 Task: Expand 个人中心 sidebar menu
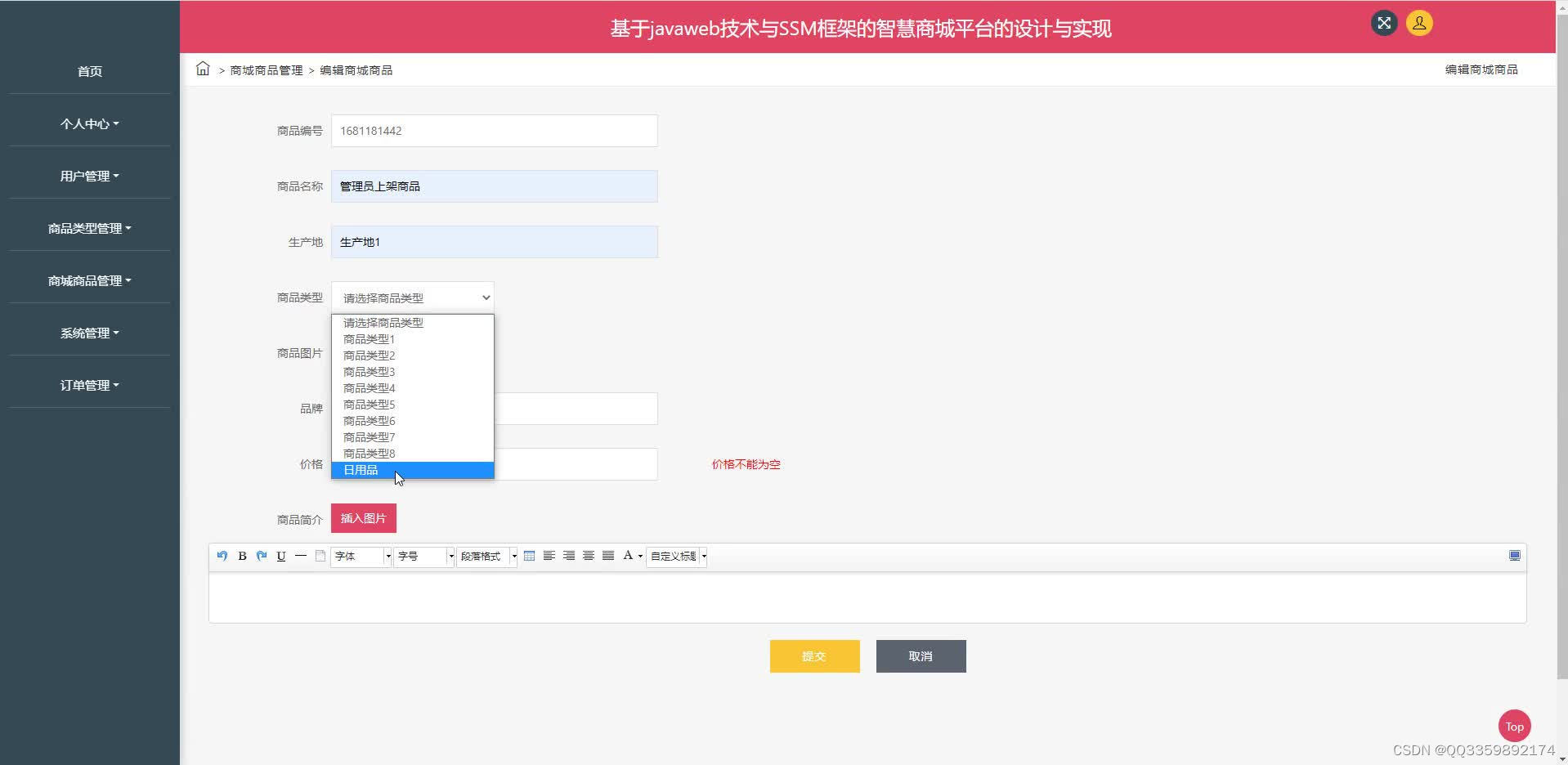pos(90,123)
